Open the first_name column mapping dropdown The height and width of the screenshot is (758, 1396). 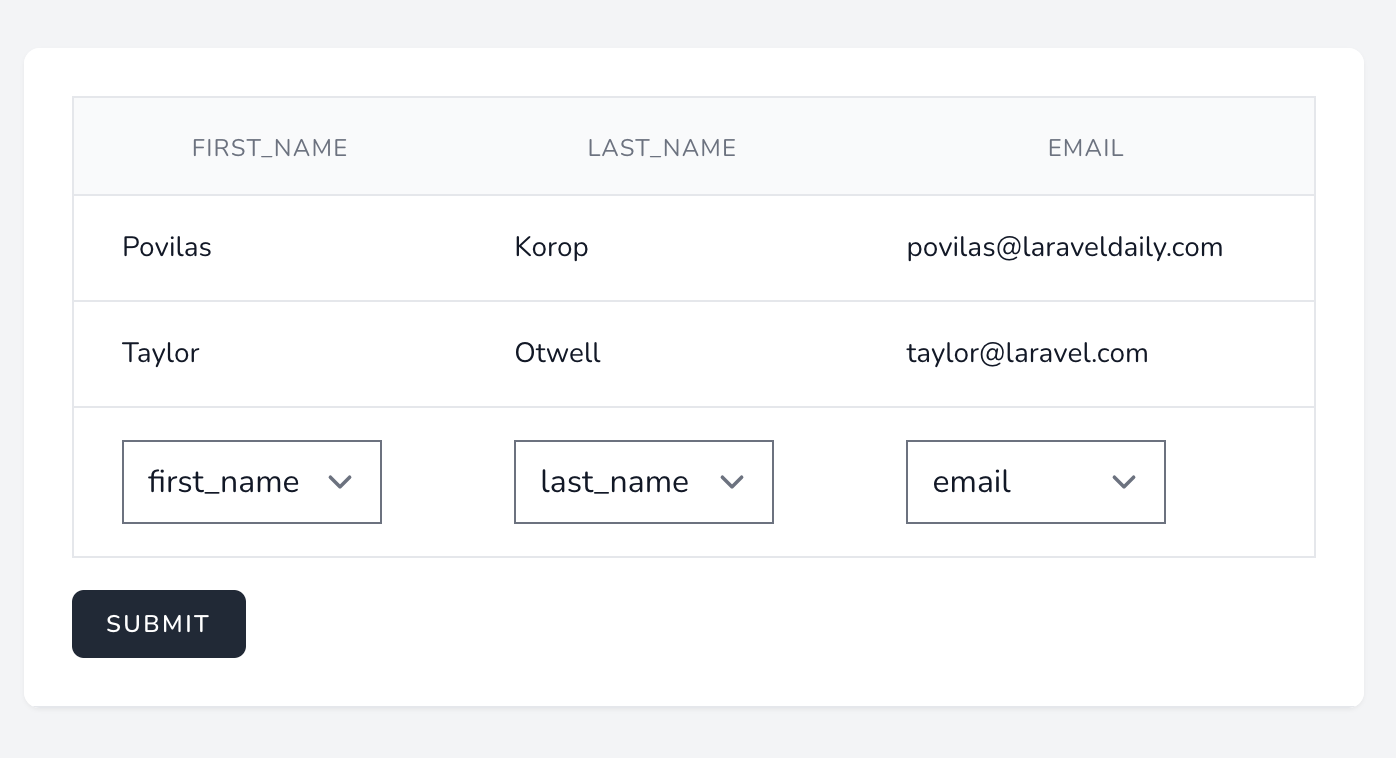pyautogui.click(x=252, y=482)
